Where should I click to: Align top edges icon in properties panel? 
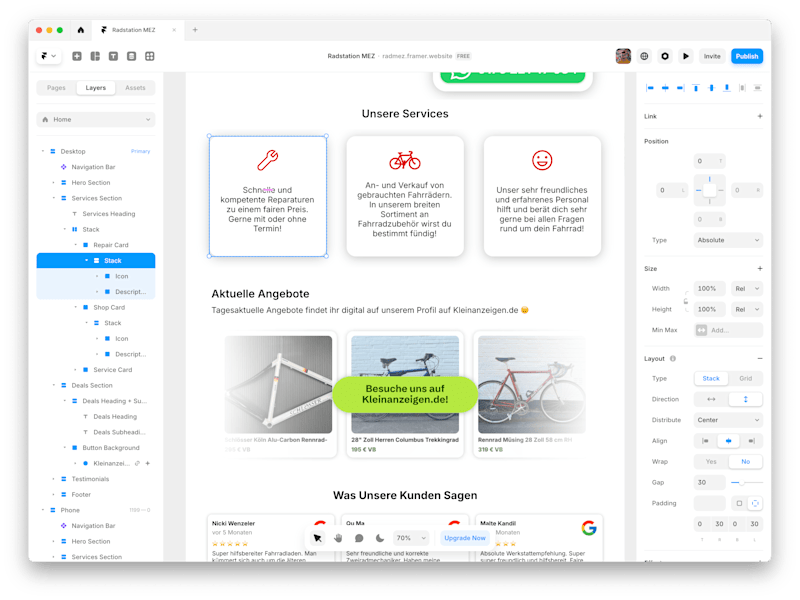click(x=696, y=88)
